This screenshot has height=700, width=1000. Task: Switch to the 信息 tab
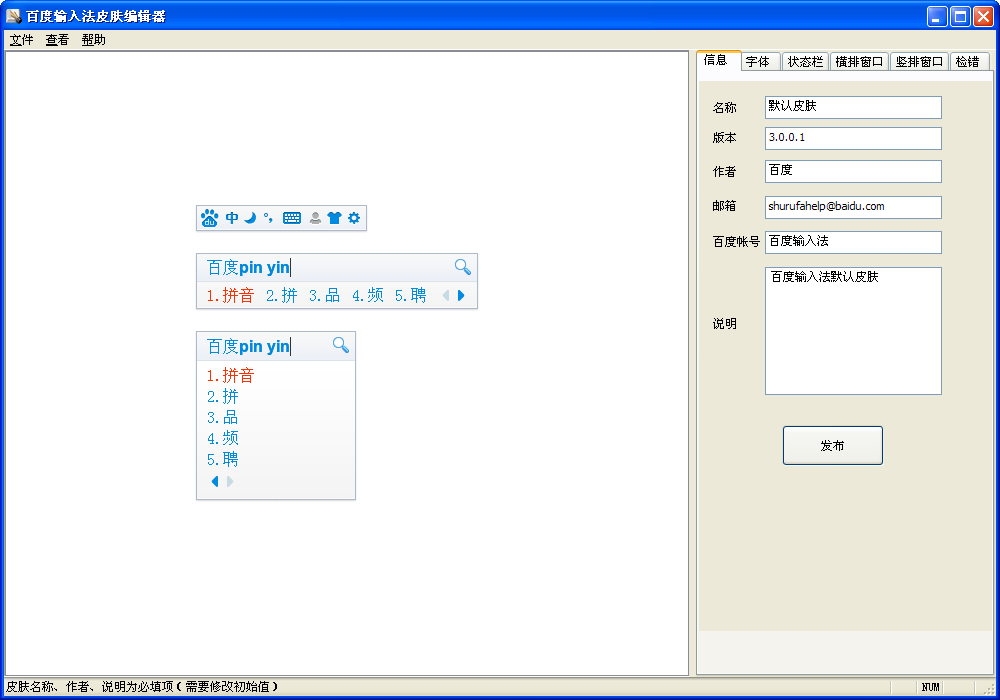[718, 61]
